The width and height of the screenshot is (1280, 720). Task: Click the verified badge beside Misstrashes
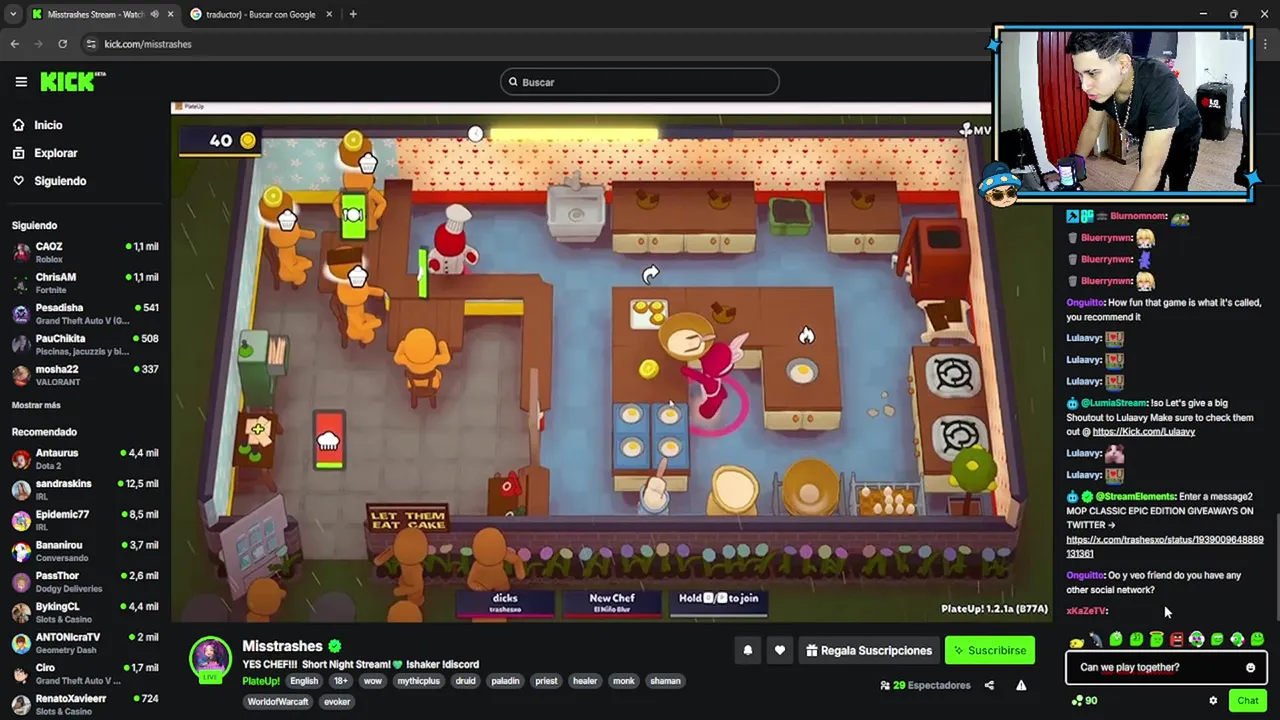pyautogui.click(x=335, y=646)
